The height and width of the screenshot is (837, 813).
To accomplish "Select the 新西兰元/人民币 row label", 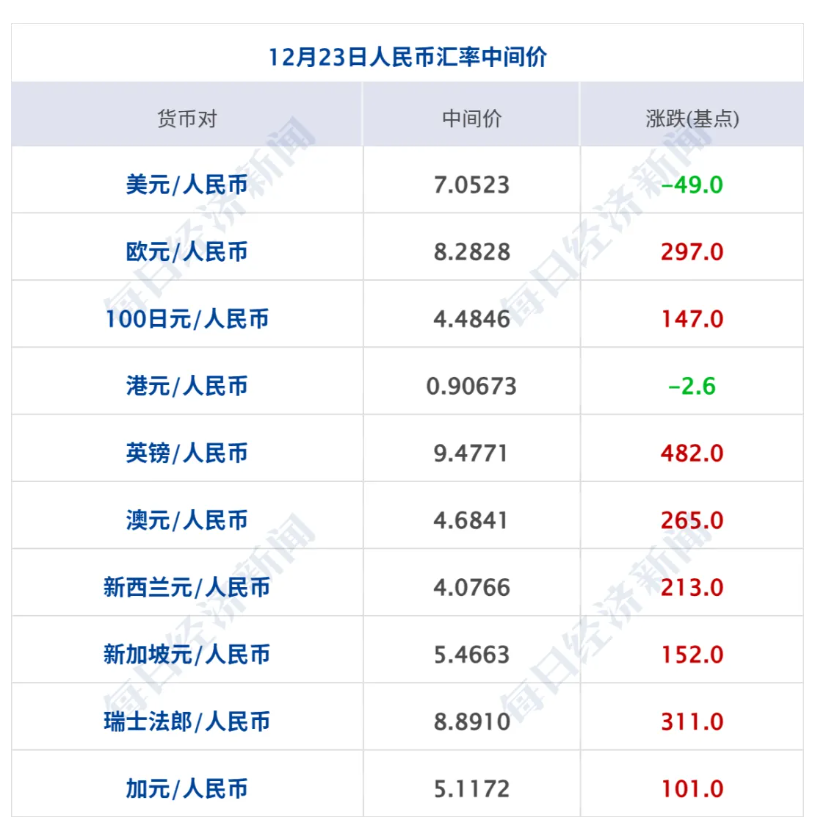I will (186, 587).
